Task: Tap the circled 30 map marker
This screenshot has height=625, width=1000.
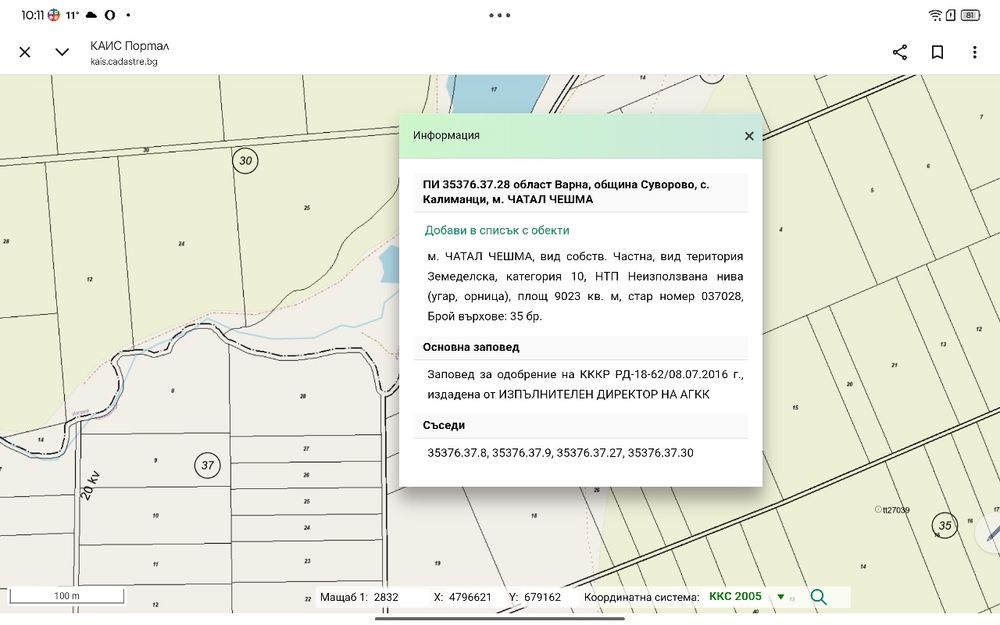Action: click(x=246, y=161)
